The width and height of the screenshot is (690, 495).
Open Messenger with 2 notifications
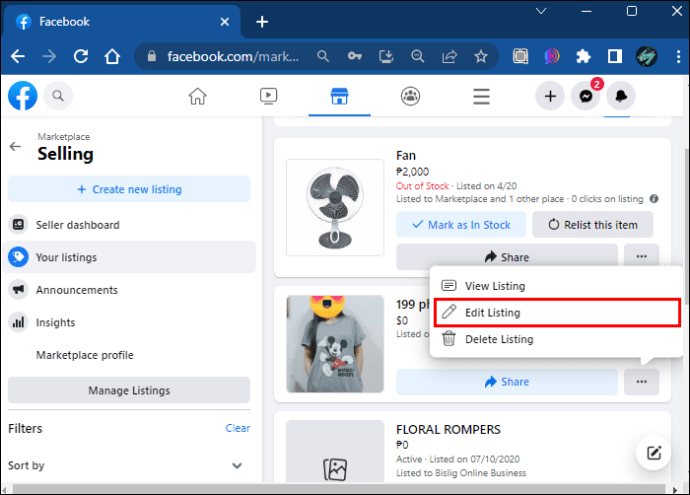(586, 96)
